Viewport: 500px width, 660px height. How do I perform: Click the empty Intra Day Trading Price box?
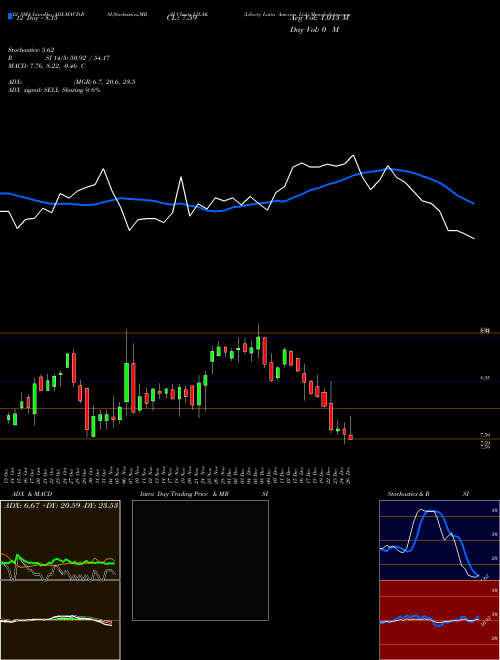click(200, 560)
